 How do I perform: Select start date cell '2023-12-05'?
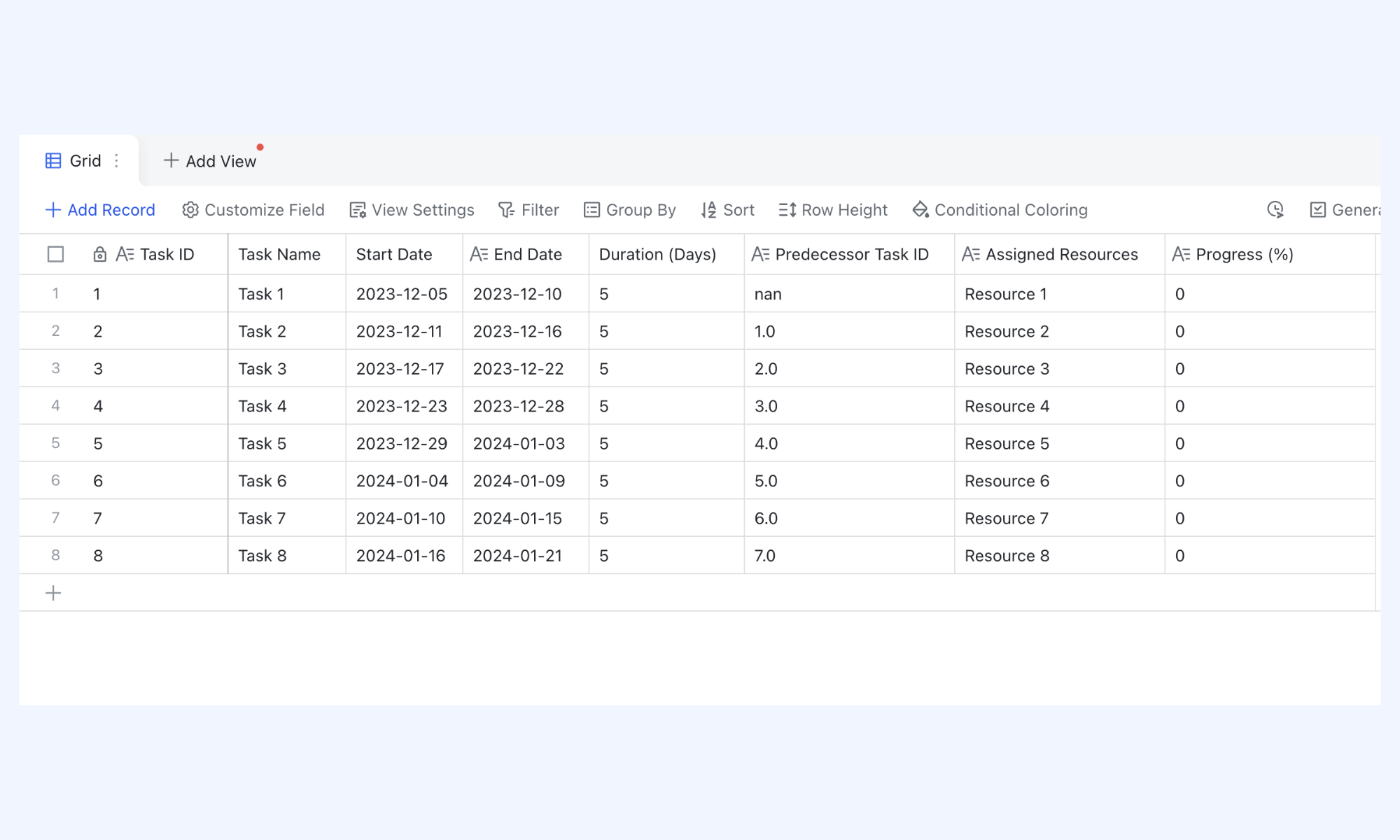pyautogui.click(x=404, y=294)
